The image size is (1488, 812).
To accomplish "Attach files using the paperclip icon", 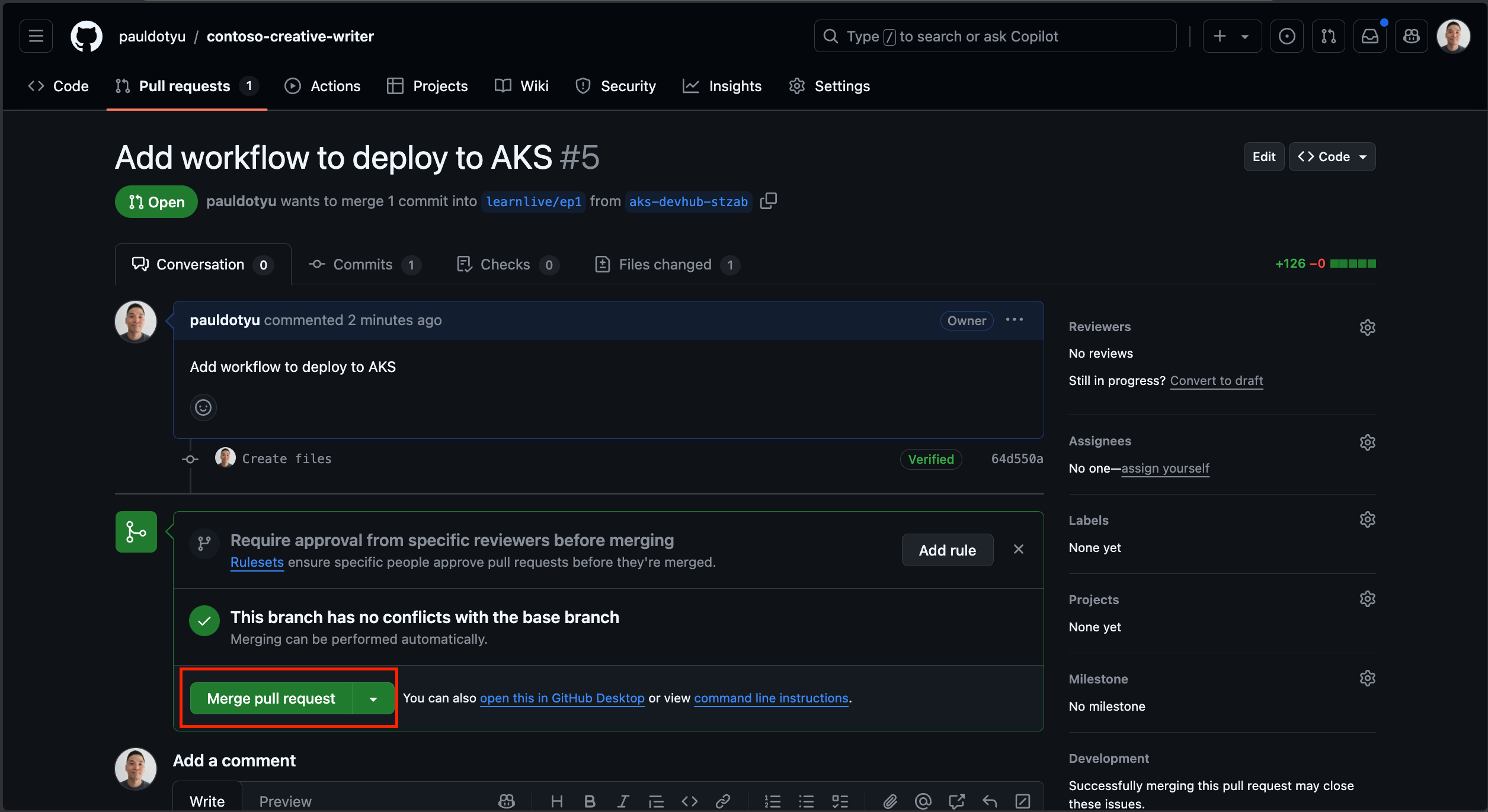I will [889, 801].
